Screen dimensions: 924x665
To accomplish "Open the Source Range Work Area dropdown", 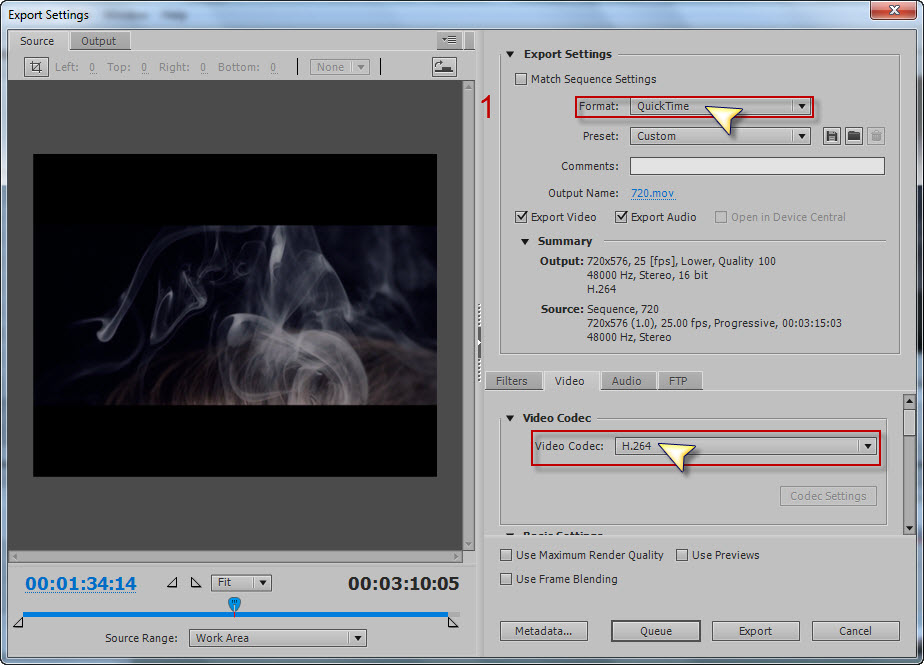I will click(x=278, y=638).
